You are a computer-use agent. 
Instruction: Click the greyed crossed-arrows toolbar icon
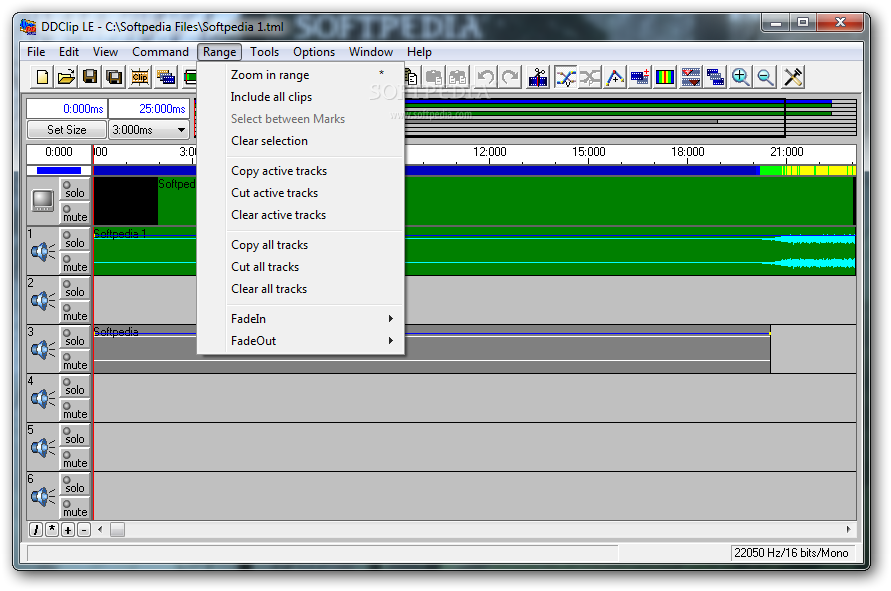[x=590, y=77]
